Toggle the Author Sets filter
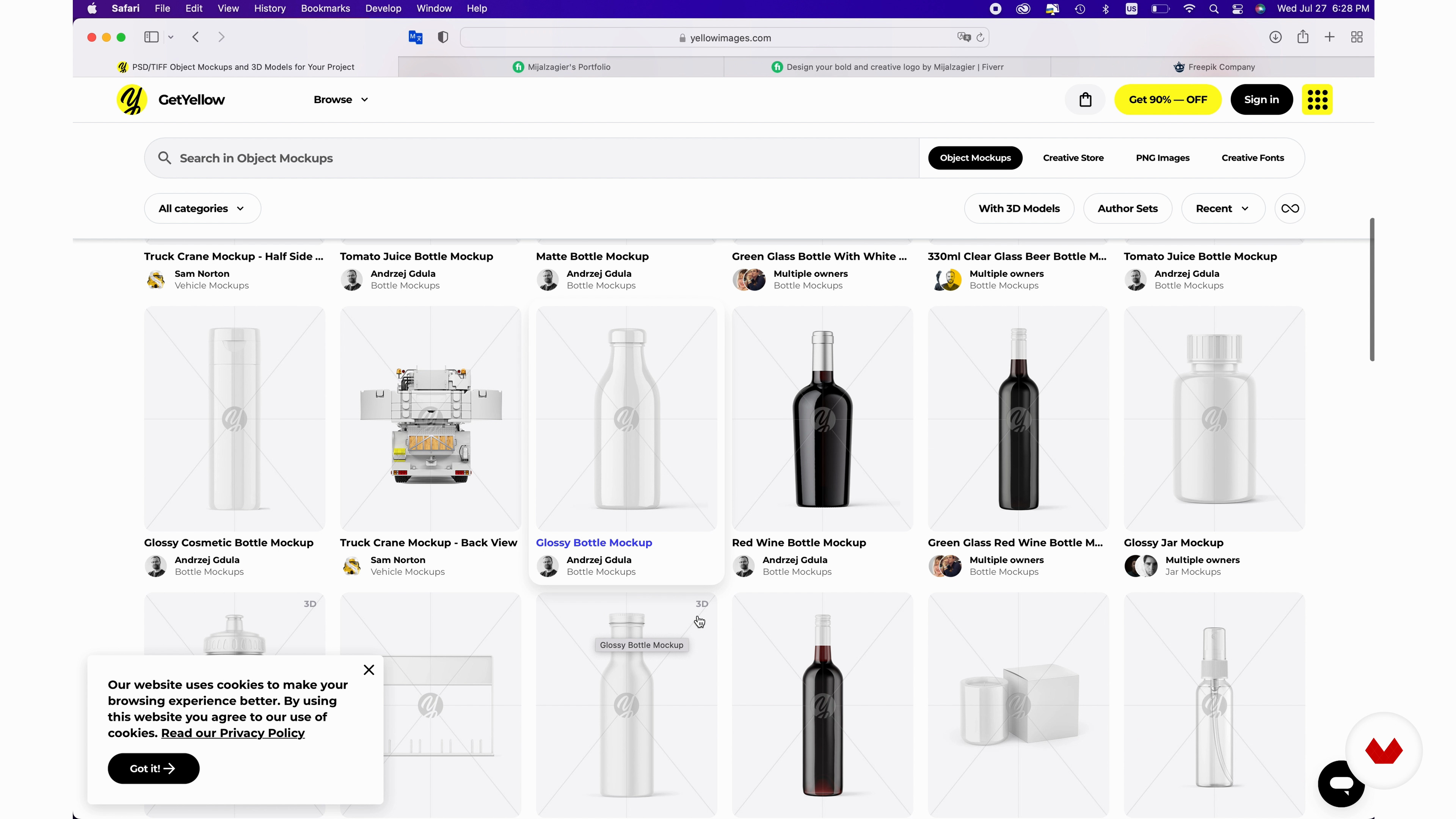 (1127, 209)
